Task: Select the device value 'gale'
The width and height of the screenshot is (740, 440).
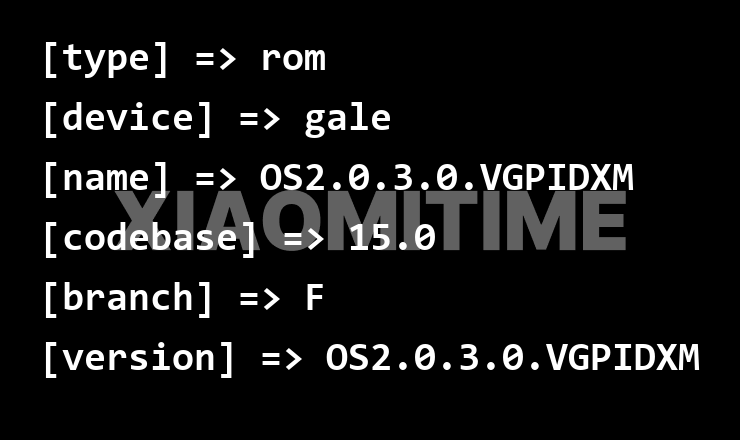Action: click(348, 120)
